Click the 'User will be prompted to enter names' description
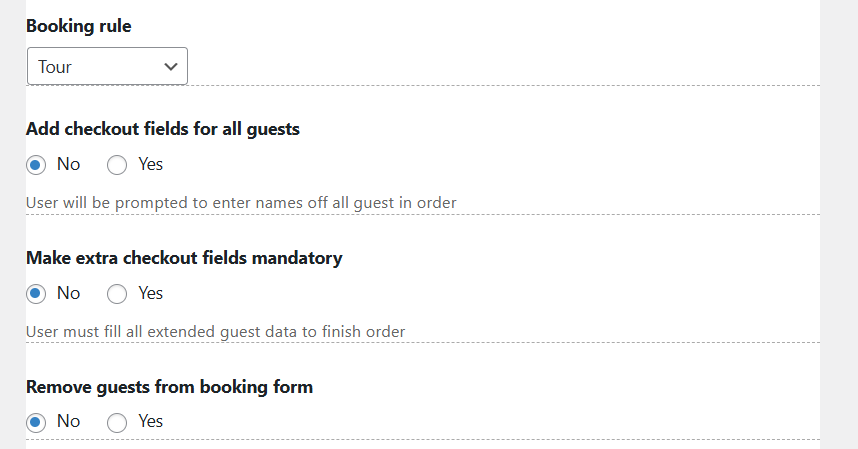Screen dimensions: 858x449 240,202
